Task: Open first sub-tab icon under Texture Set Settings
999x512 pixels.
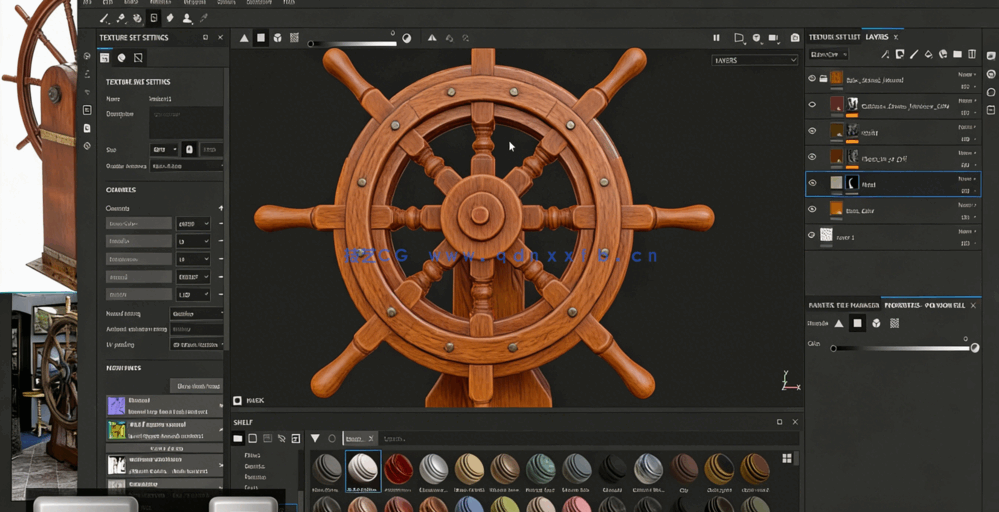Action: [x=104, y=58]
